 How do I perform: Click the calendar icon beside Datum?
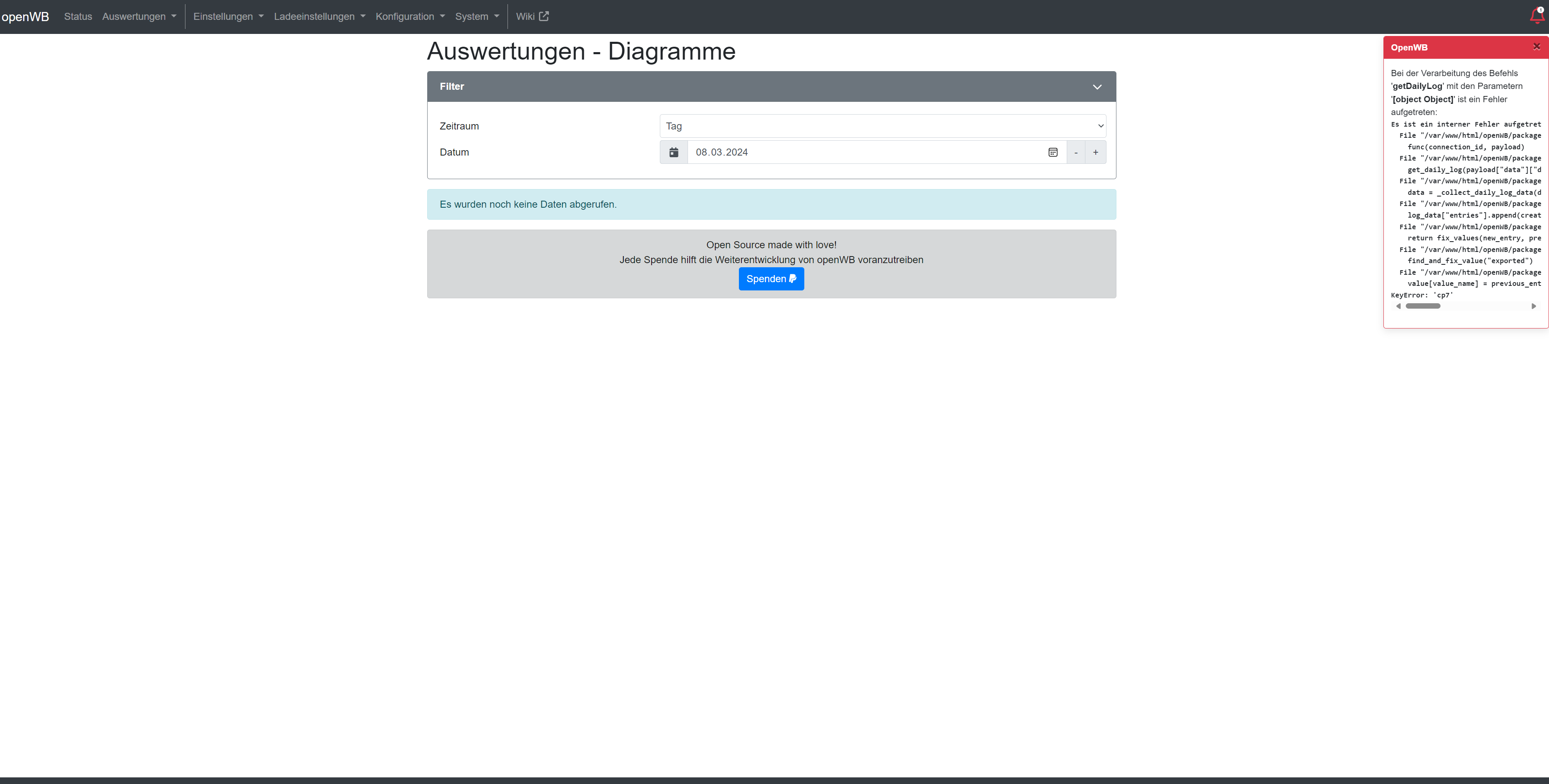coord(673,153)
